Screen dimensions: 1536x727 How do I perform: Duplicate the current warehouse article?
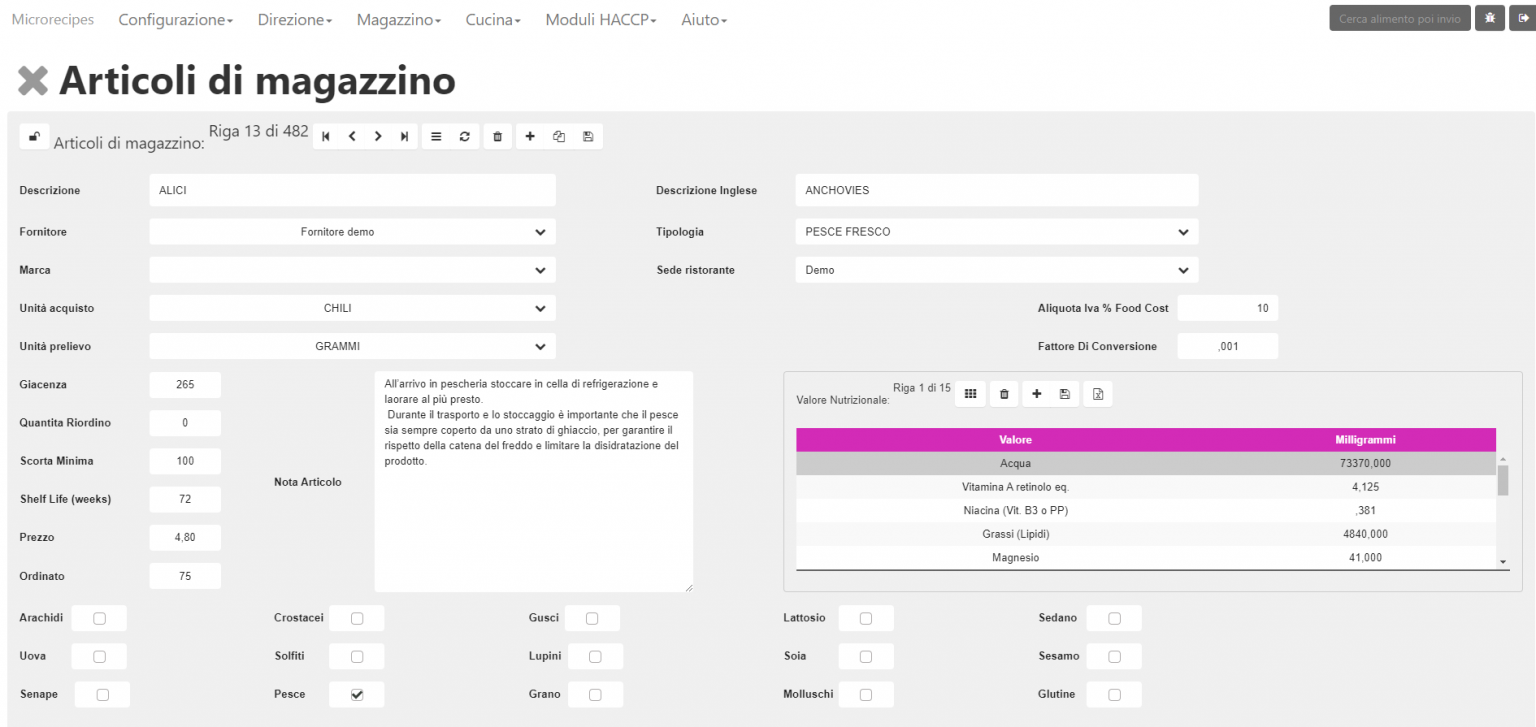click(559, 137)
